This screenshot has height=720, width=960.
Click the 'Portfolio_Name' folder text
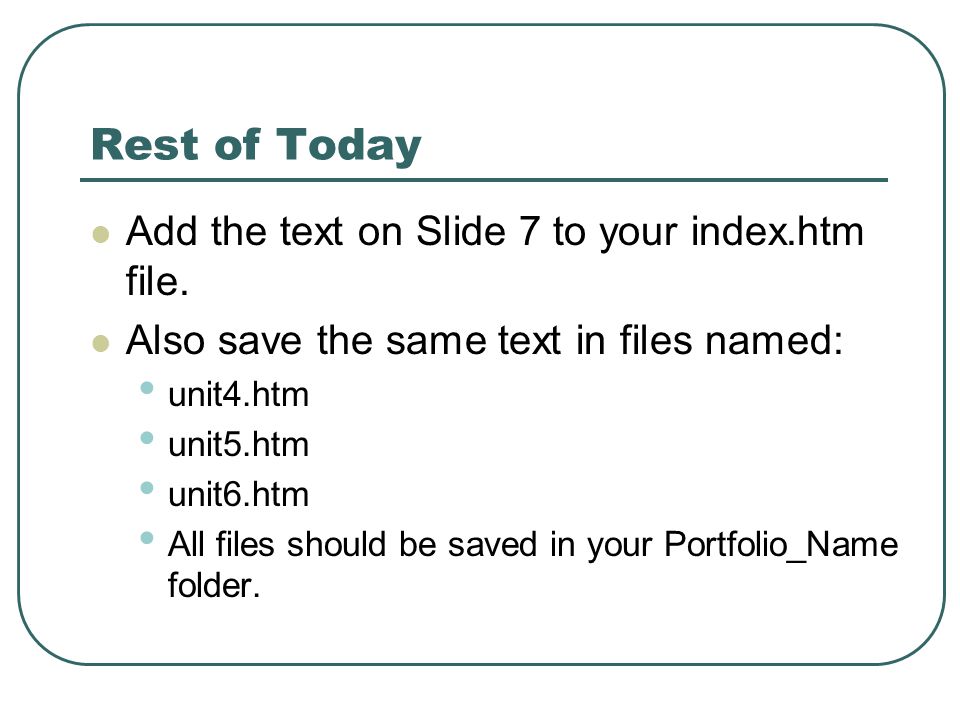781,545
